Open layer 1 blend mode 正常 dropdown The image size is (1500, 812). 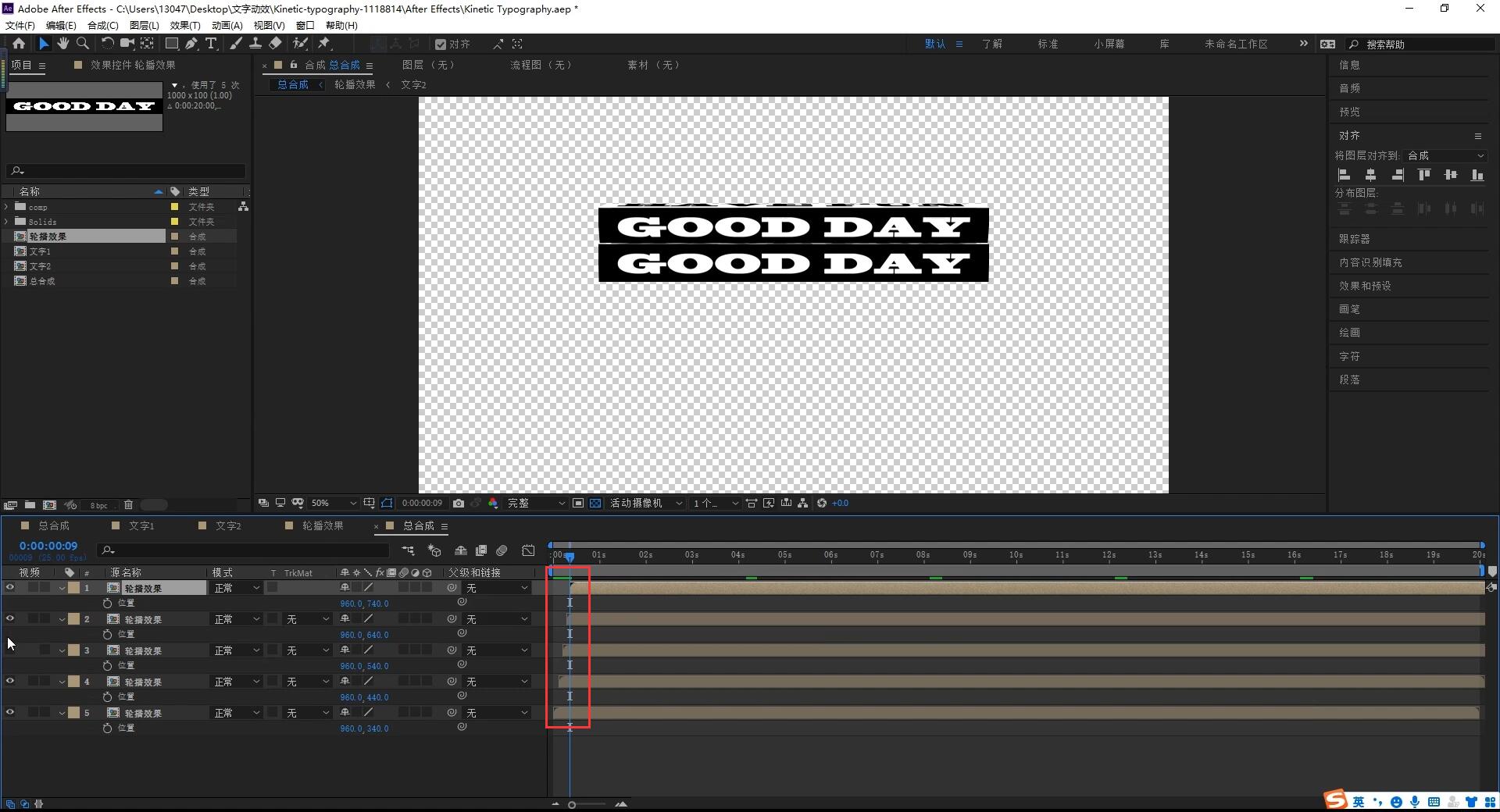click(237, 588)
